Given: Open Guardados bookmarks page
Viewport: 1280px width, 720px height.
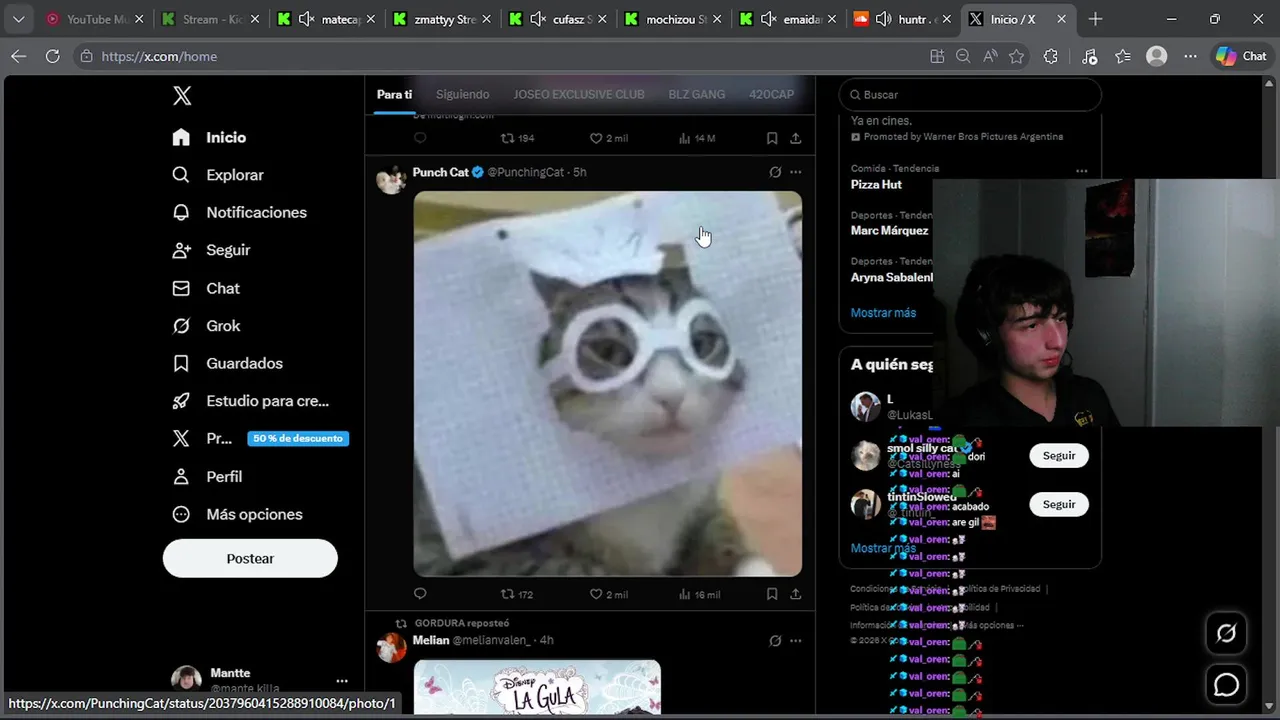Looking at the screenshot, I should click(227, 363).
